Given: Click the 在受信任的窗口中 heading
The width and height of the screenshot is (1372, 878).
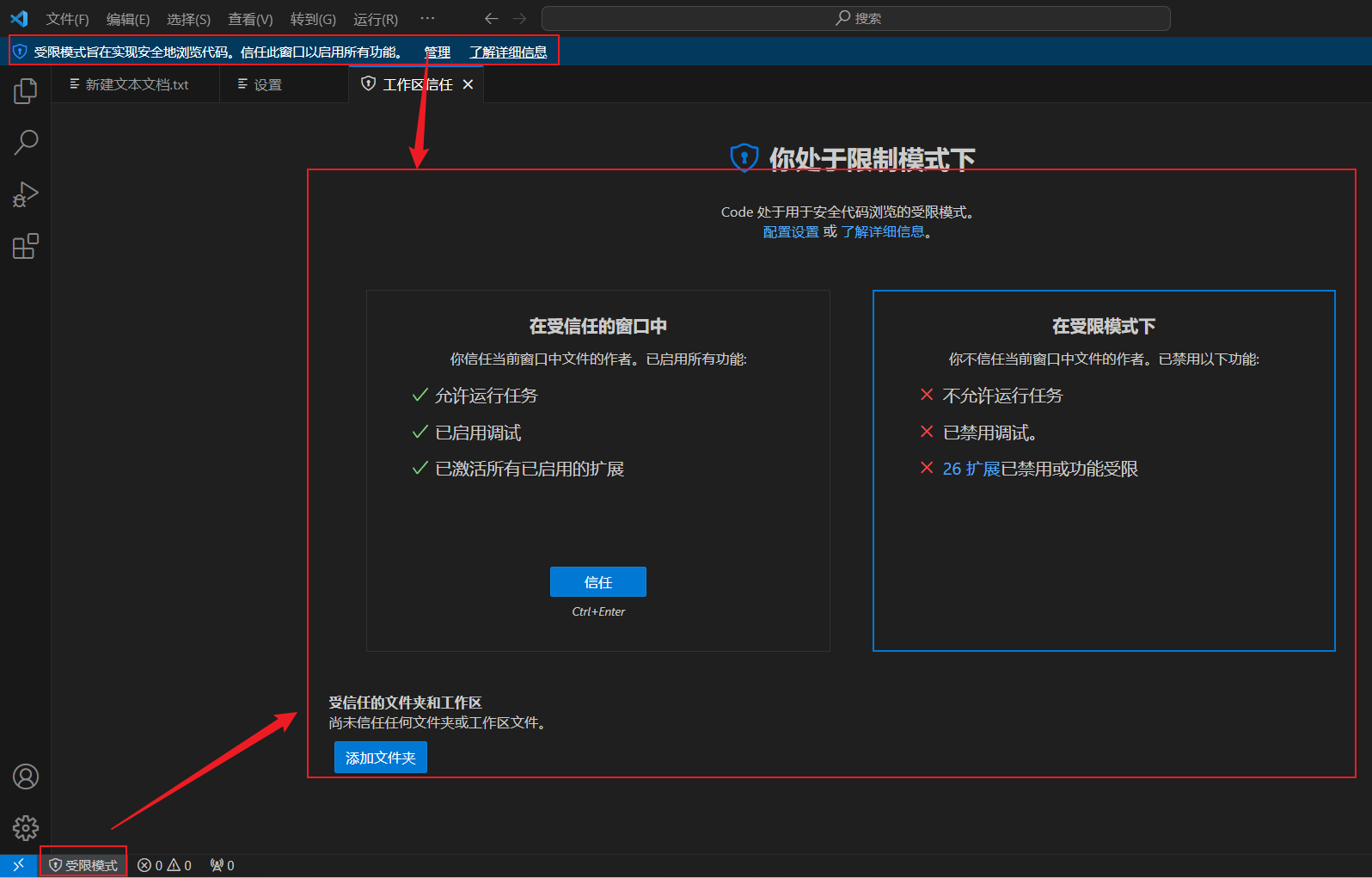Looking at the screenshot, I should pos(598,326).
